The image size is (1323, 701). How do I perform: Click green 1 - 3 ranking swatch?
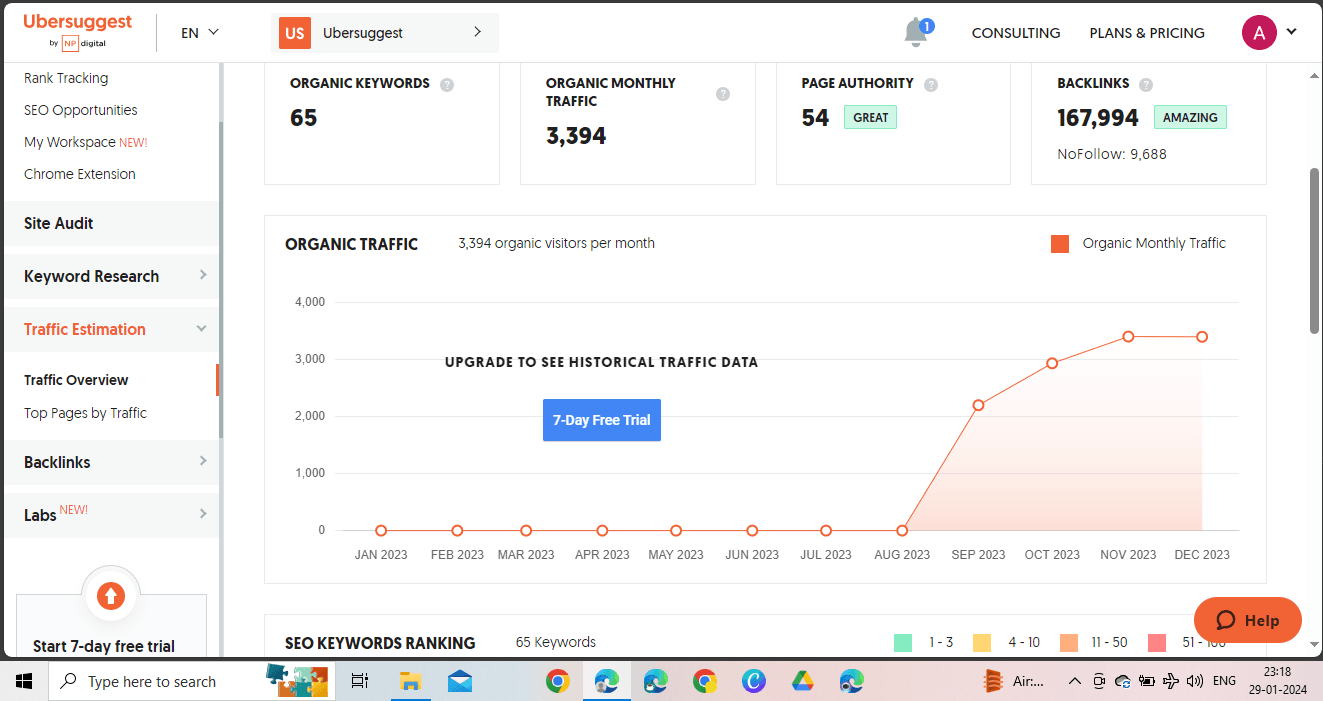click(903, 643)
